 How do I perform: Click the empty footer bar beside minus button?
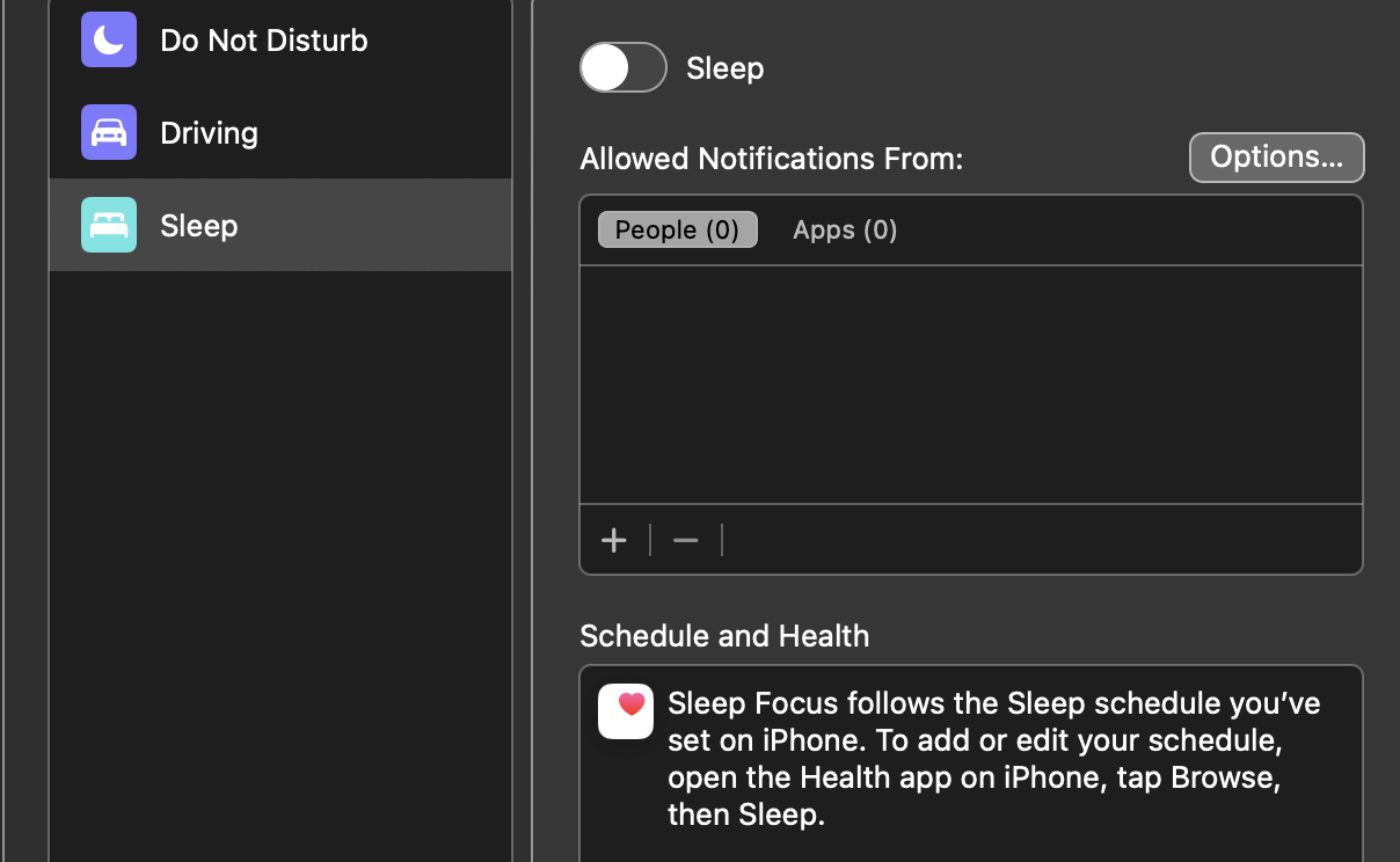coord(1040,540)
